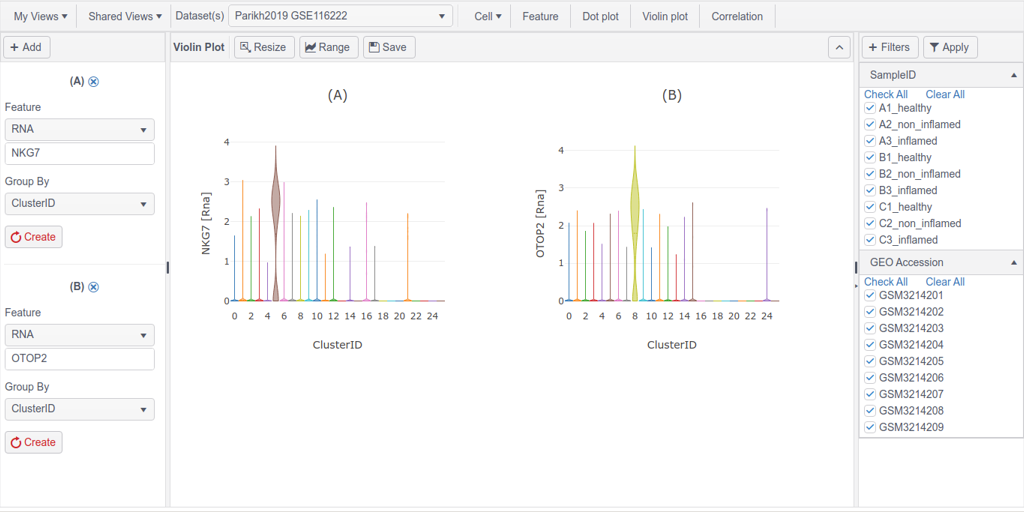Screen dimensions: 1024x512
Task: Click the brown cluster 5 violin in plot (A)
Action: click(276, 223)
